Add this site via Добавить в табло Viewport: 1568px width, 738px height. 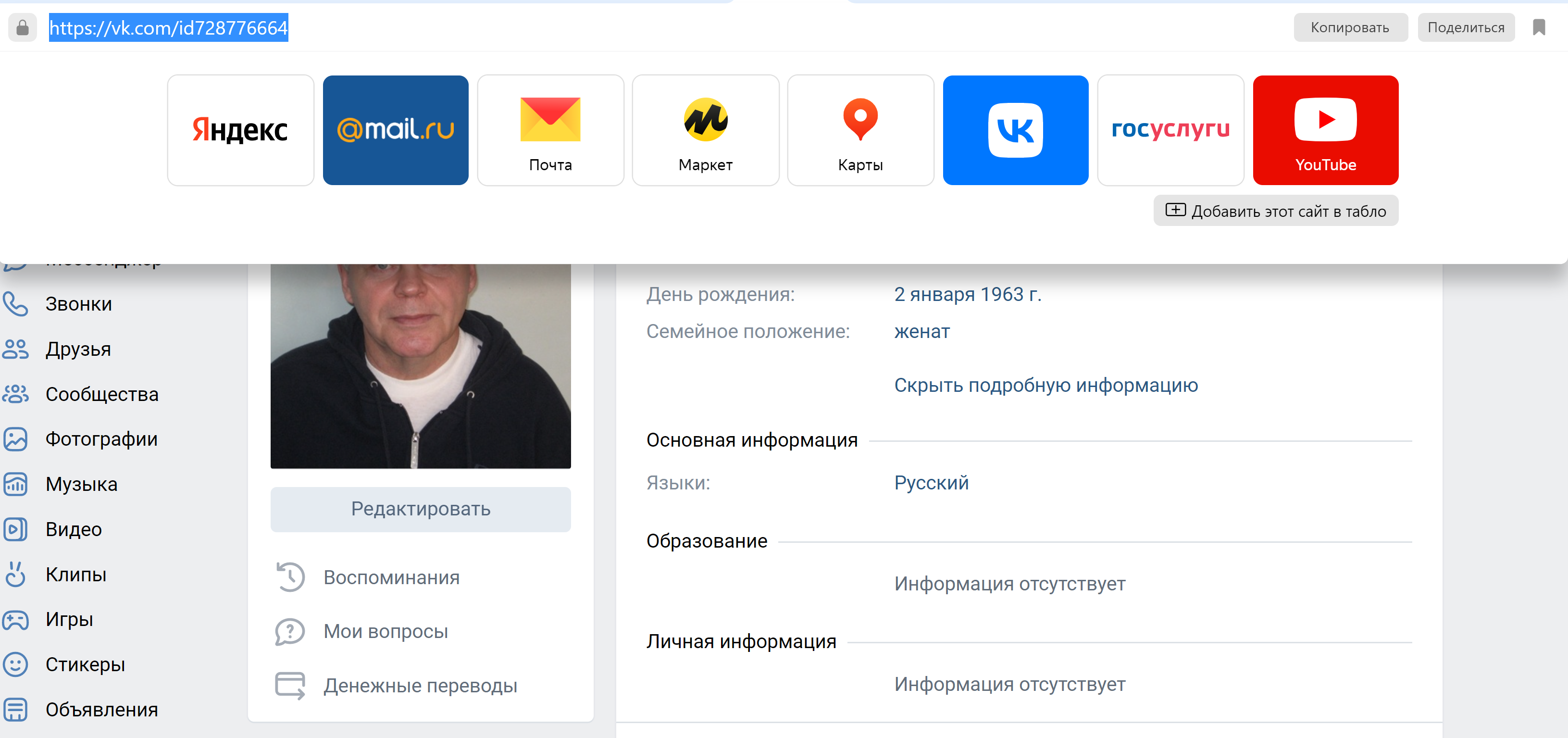tap(1275, 211)
